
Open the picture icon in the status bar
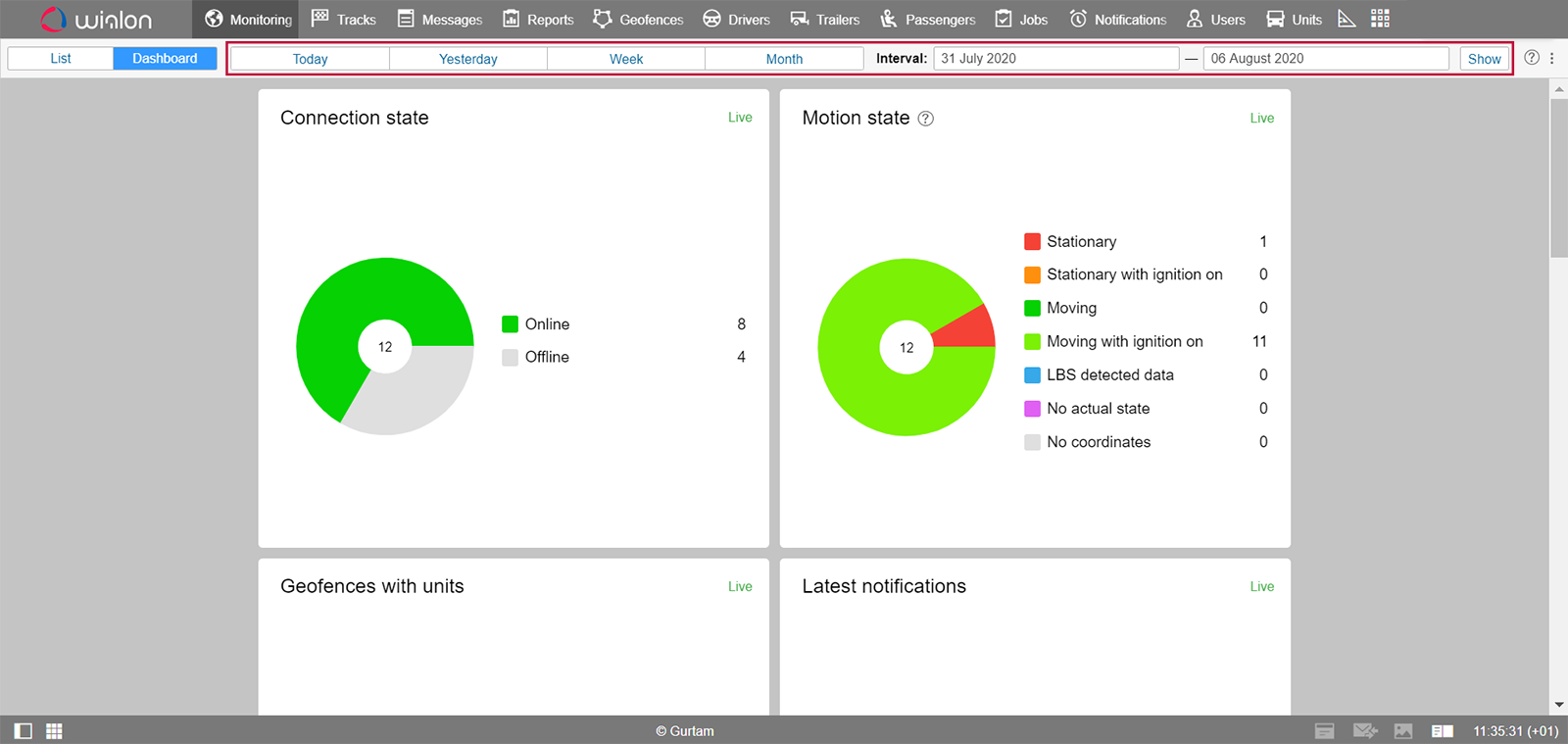coord(1403,731)
